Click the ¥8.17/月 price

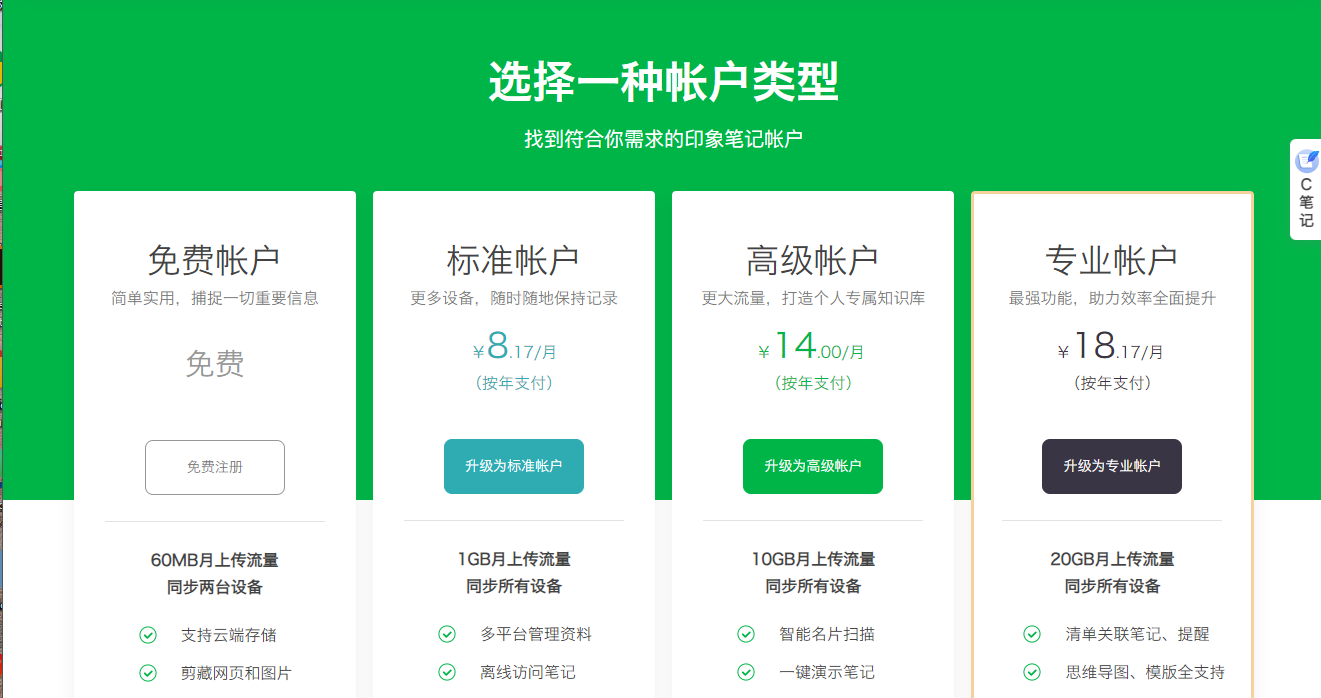514,346
